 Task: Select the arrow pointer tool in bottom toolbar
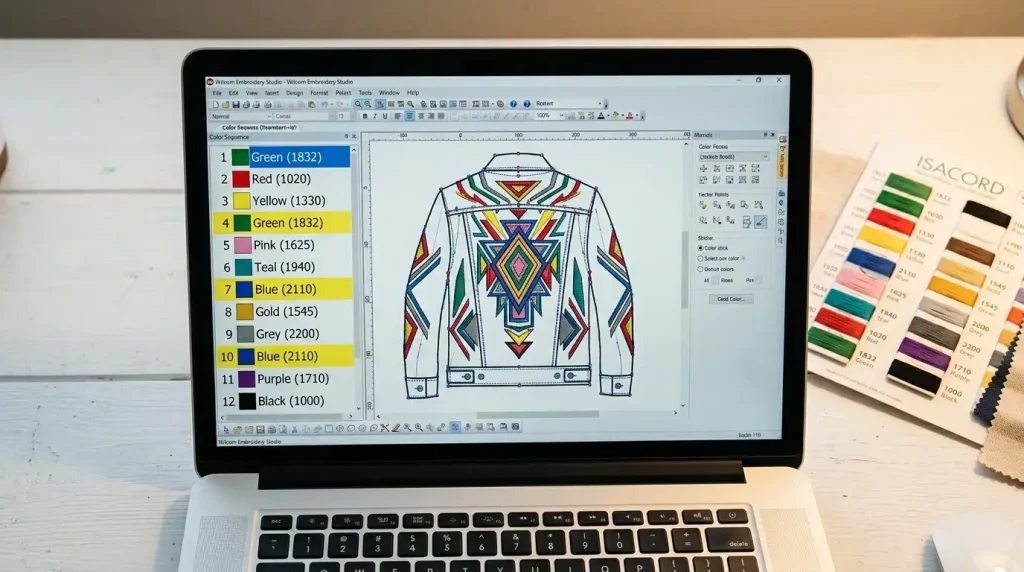click(226, 429)
